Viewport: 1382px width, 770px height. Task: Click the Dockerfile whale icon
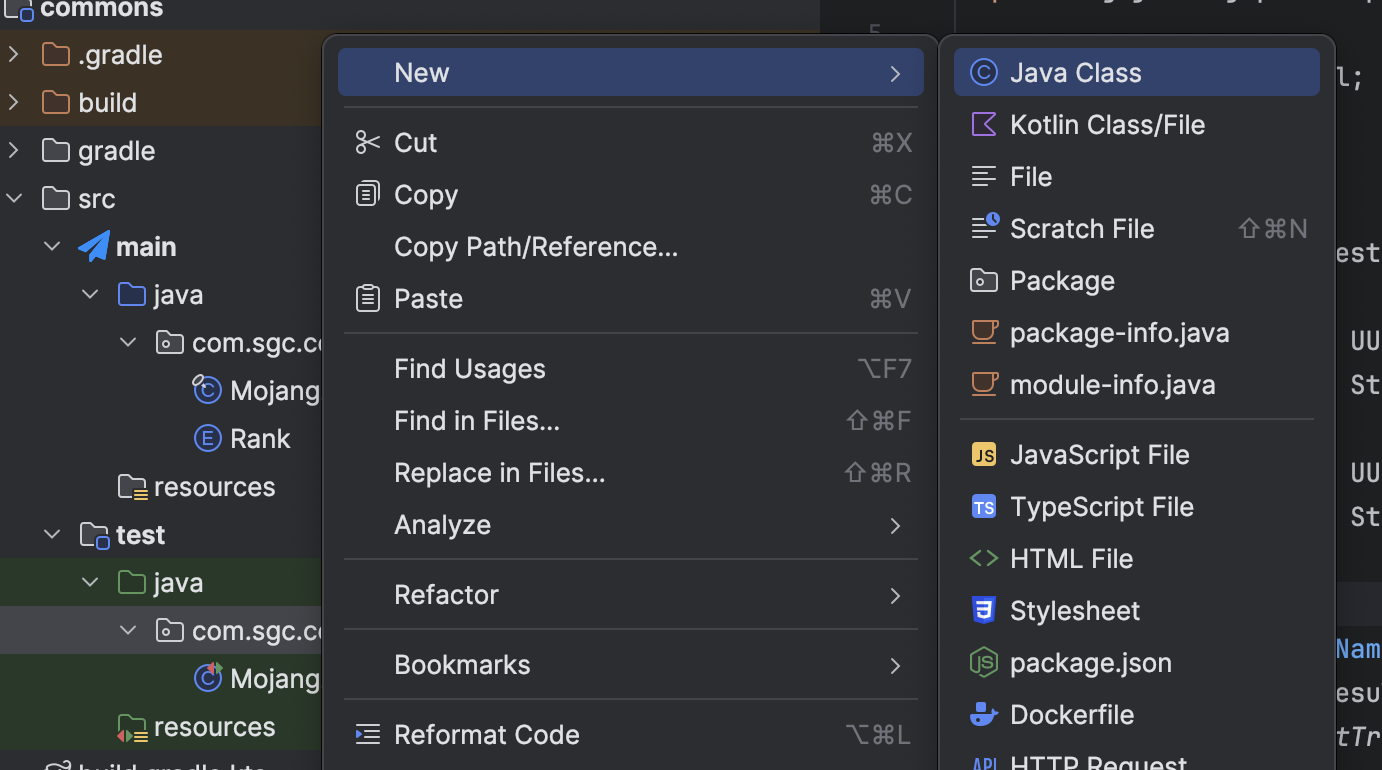(x=984, y=715)
